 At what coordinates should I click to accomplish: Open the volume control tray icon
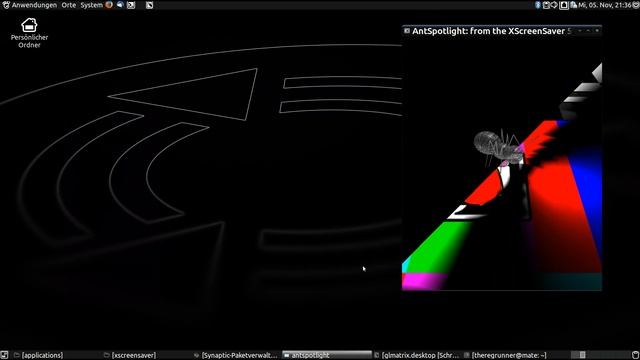tap(554, 5)
